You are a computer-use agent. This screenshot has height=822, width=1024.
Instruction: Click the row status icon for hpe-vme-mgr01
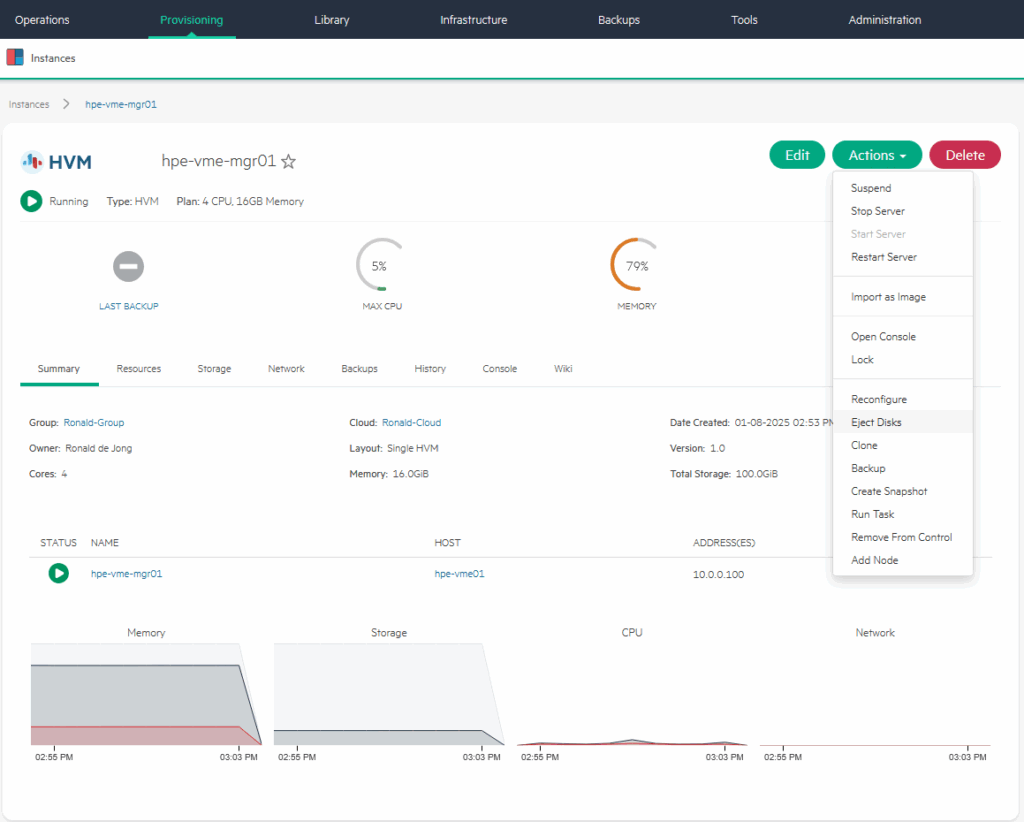coord(59,573)
